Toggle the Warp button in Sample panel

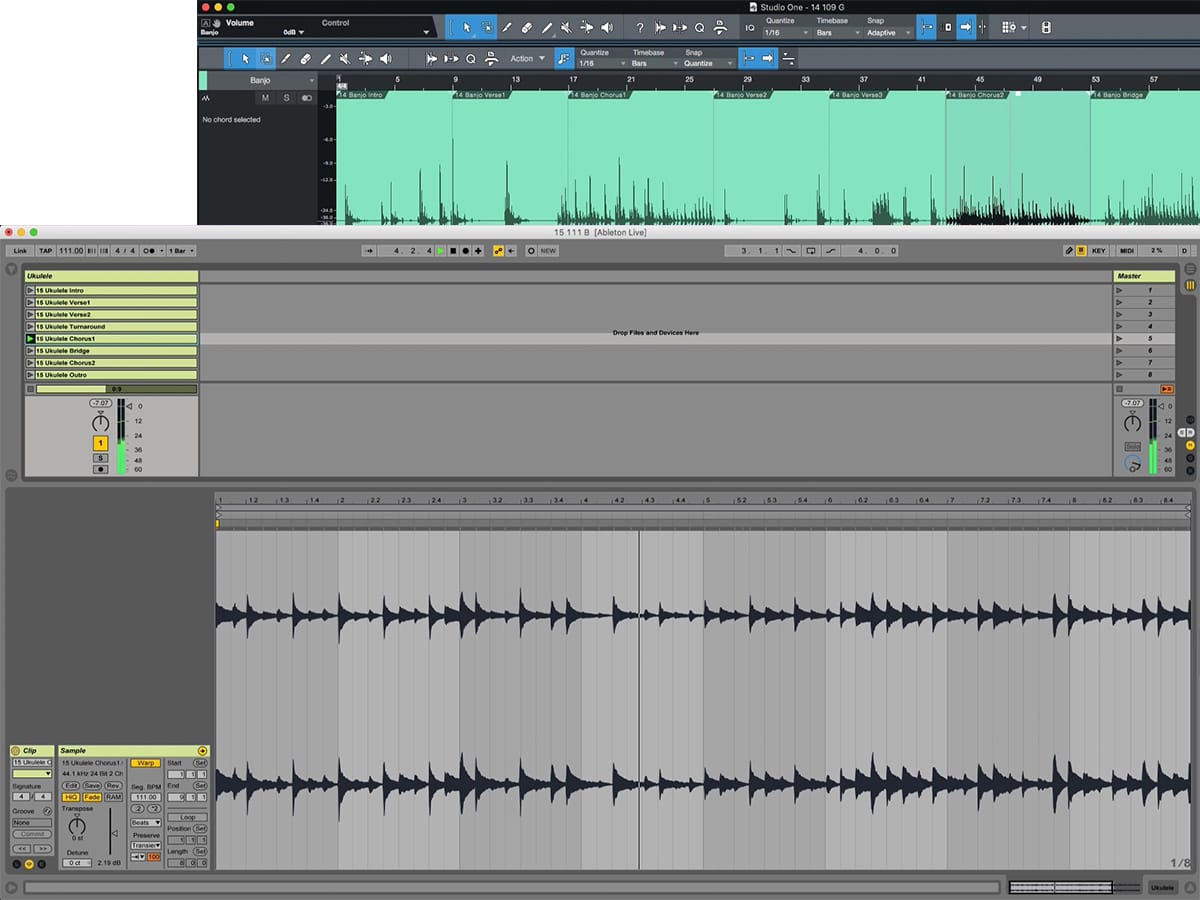(x=145, y=763)
